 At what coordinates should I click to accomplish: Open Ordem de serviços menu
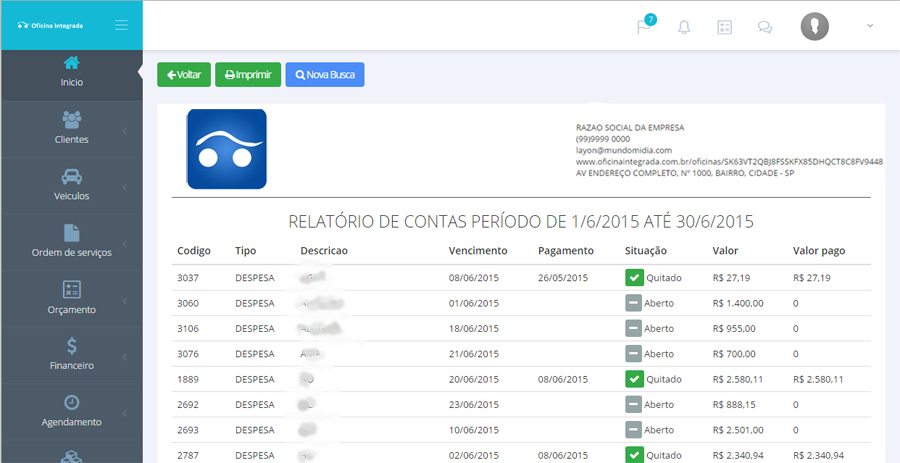72,242
